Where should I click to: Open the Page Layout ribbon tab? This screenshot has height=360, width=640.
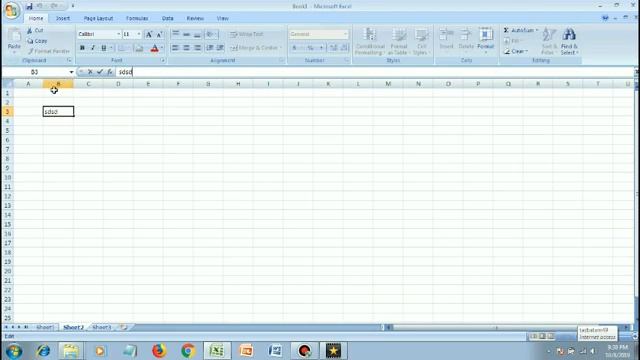(x=98, y=18)
